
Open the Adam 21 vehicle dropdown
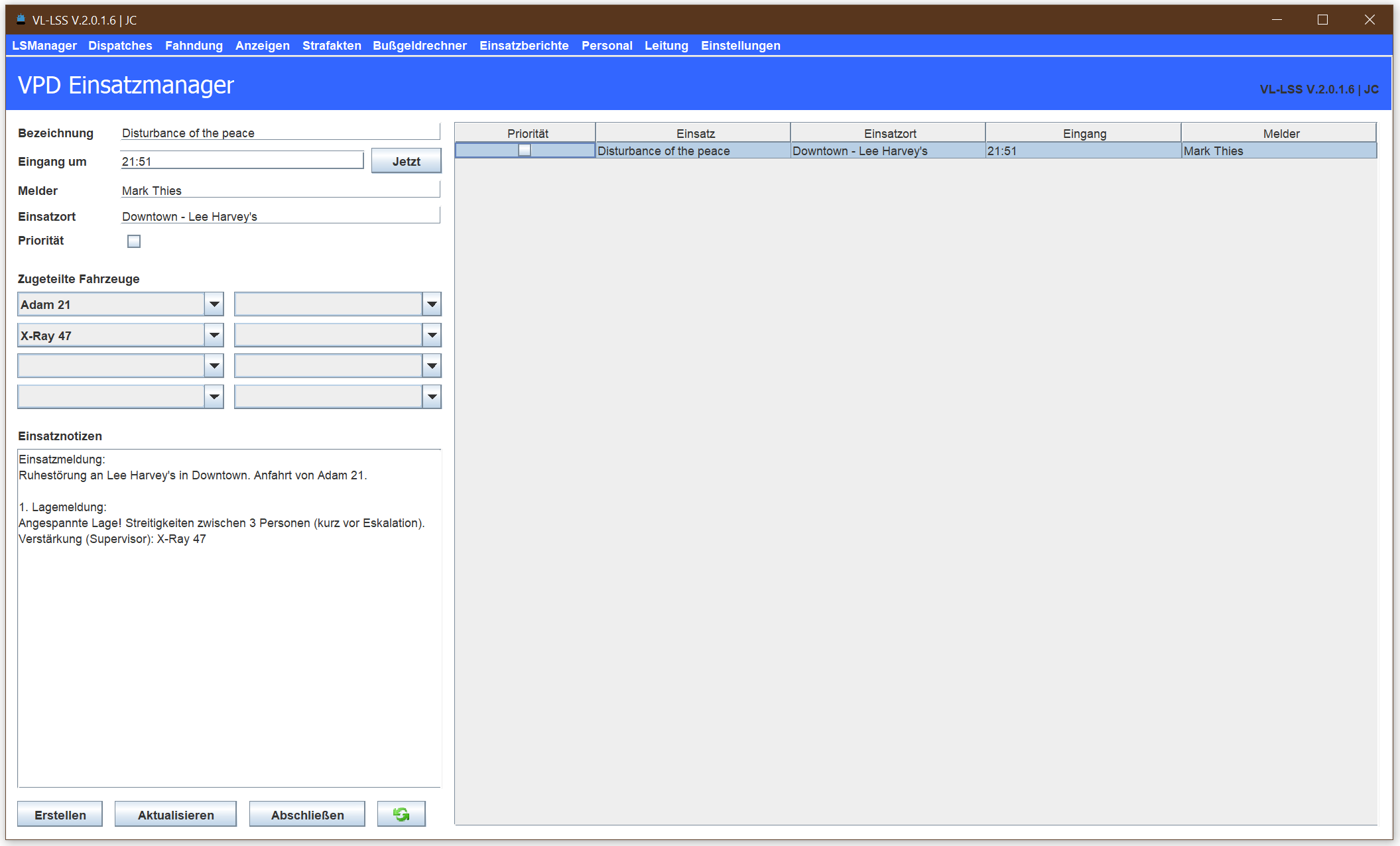click(x=214, y=304)
